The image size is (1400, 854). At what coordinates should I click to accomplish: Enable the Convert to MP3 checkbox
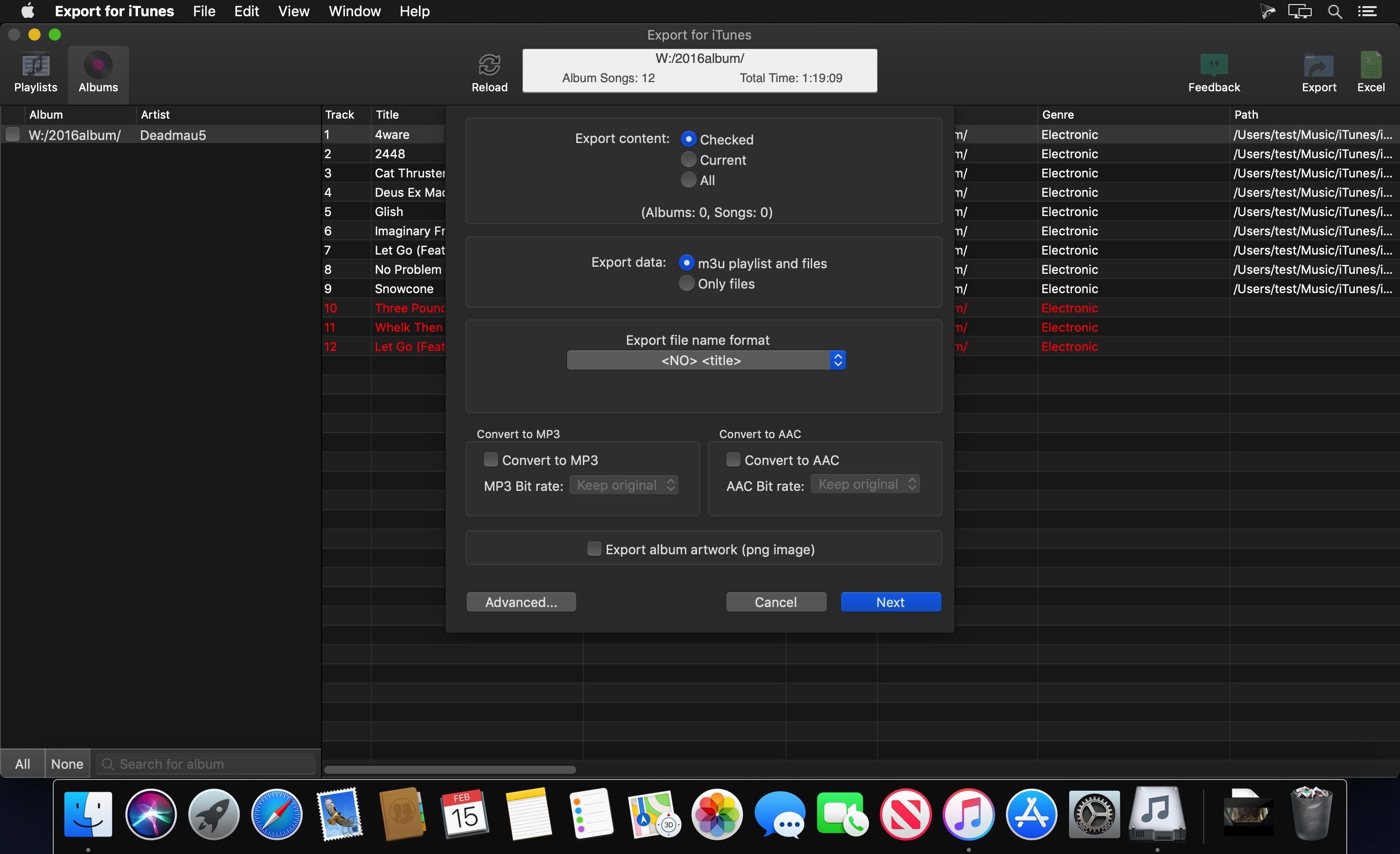491,459
